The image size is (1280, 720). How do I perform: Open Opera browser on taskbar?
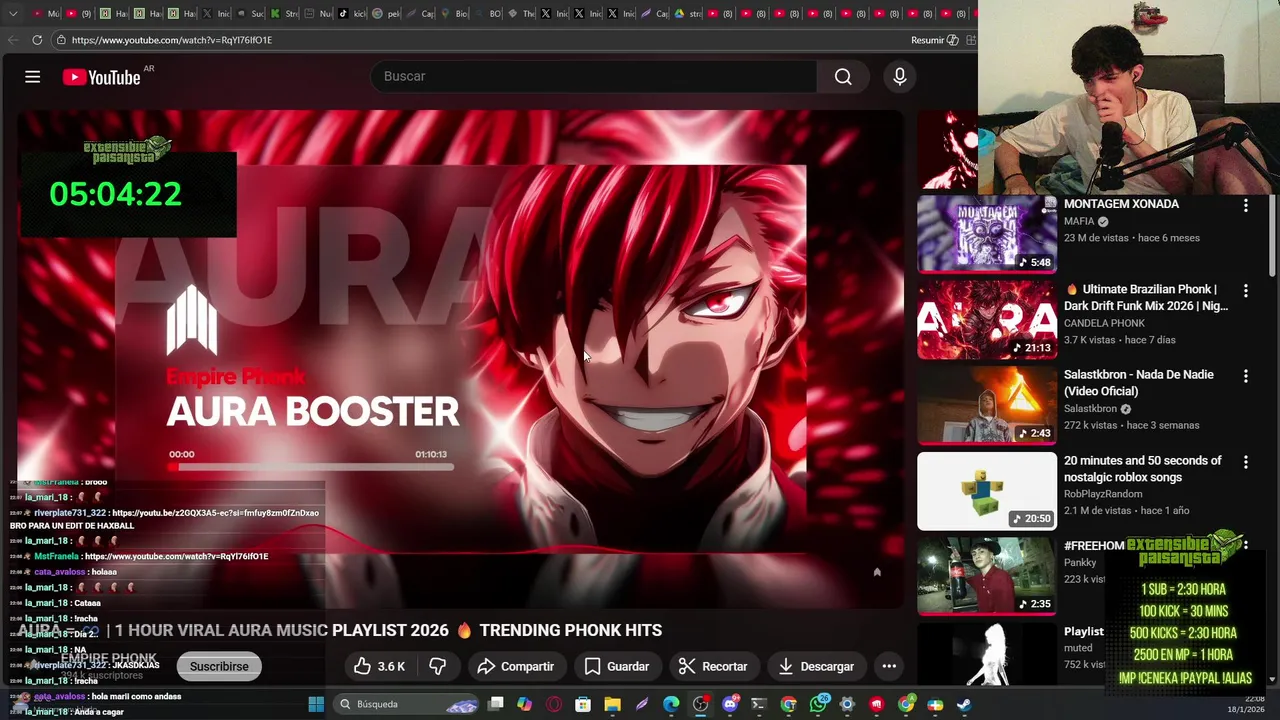pyautogui.click(x=554, y=704)
